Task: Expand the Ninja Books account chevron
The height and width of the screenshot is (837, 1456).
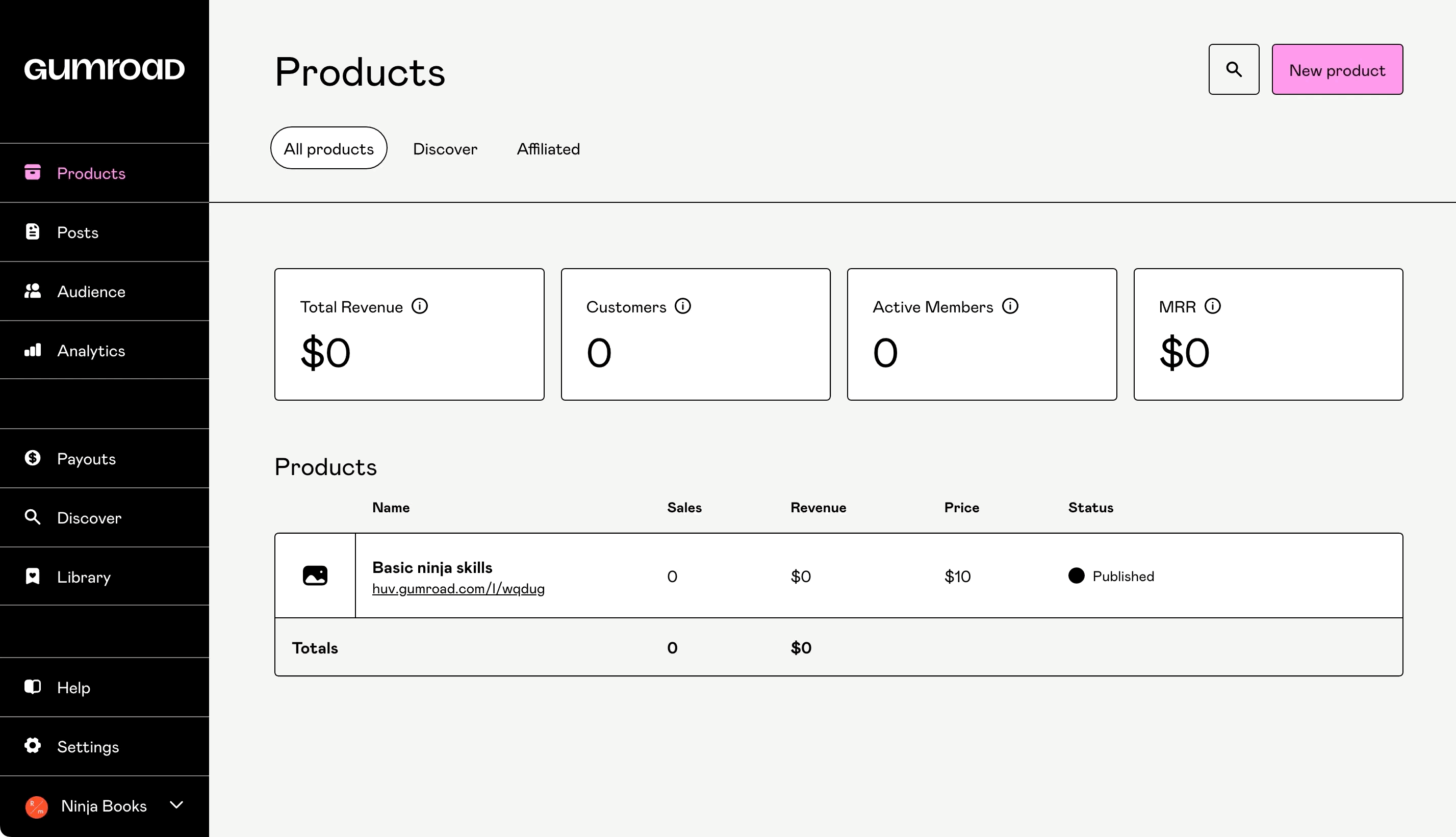Action: pyautogui.click(x=176, y=805)
